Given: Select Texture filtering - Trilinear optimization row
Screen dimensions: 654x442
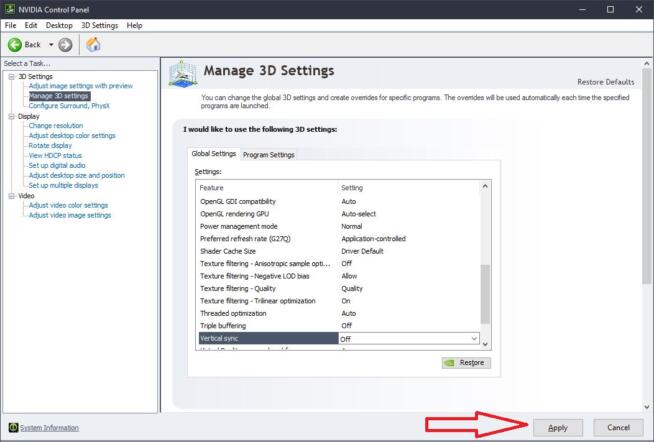Looking at the screenshot, I should click(x=338, y=301).
